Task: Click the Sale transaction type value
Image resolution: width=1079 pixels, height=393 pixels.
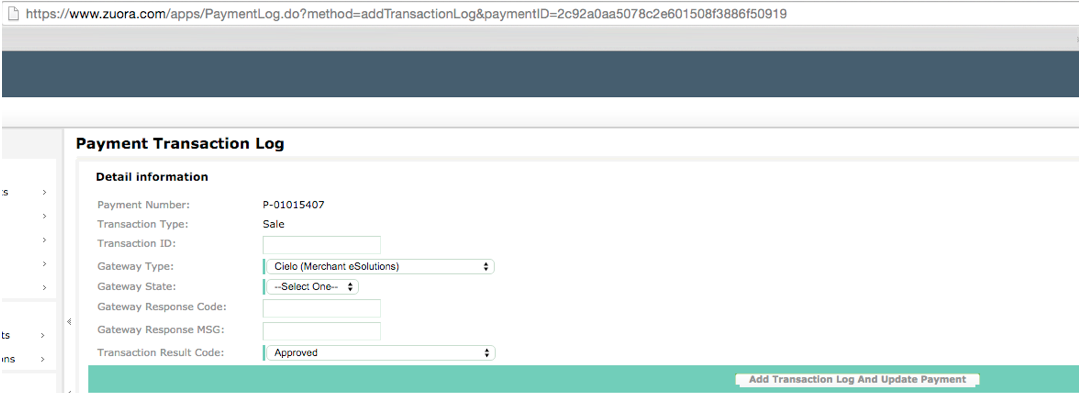Action: pyautogui.click(x=273, y=224)
